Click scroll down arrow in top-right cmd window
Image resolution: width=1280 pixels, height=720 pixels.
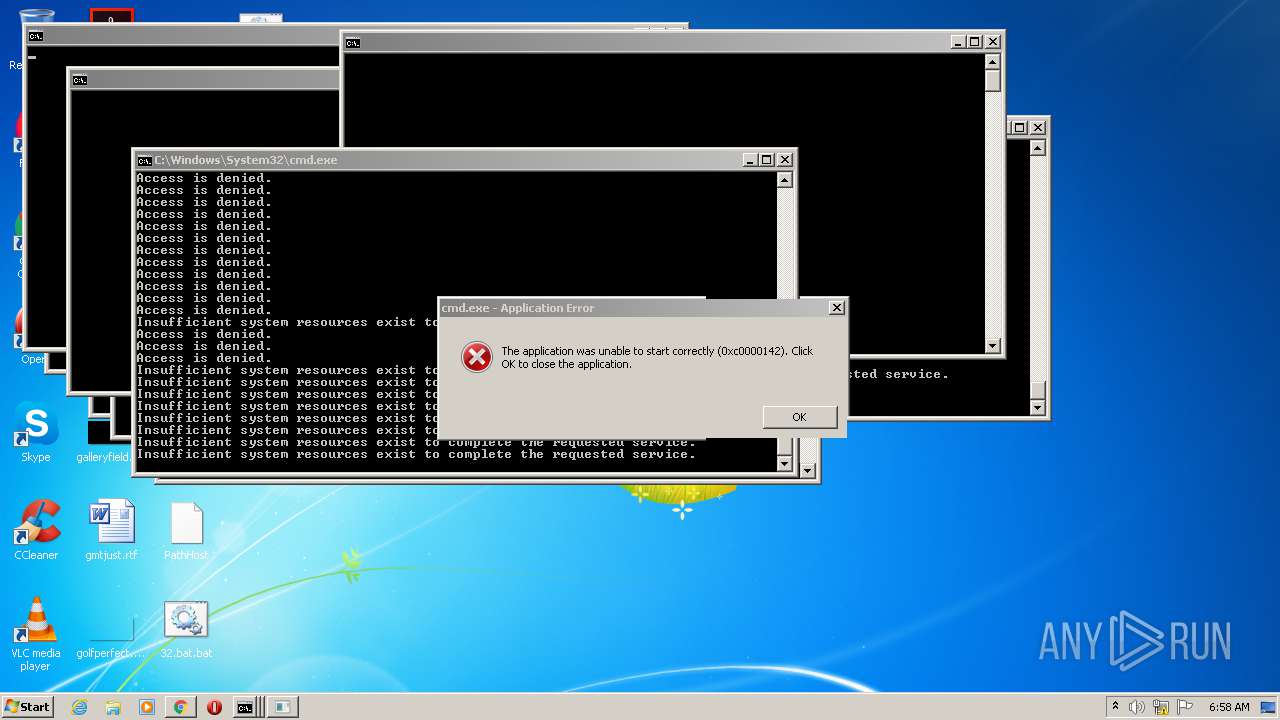point(992,346)
